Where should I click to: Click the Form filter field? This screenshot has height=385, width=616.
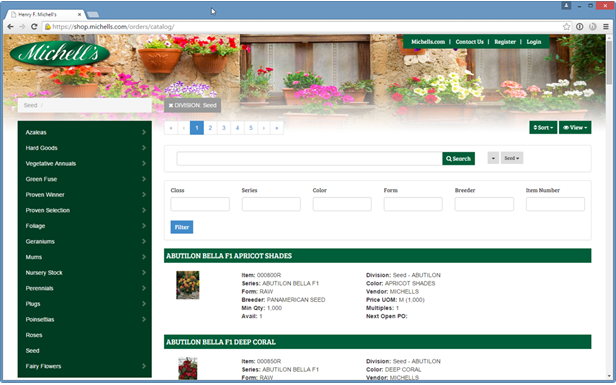(413, 204)
